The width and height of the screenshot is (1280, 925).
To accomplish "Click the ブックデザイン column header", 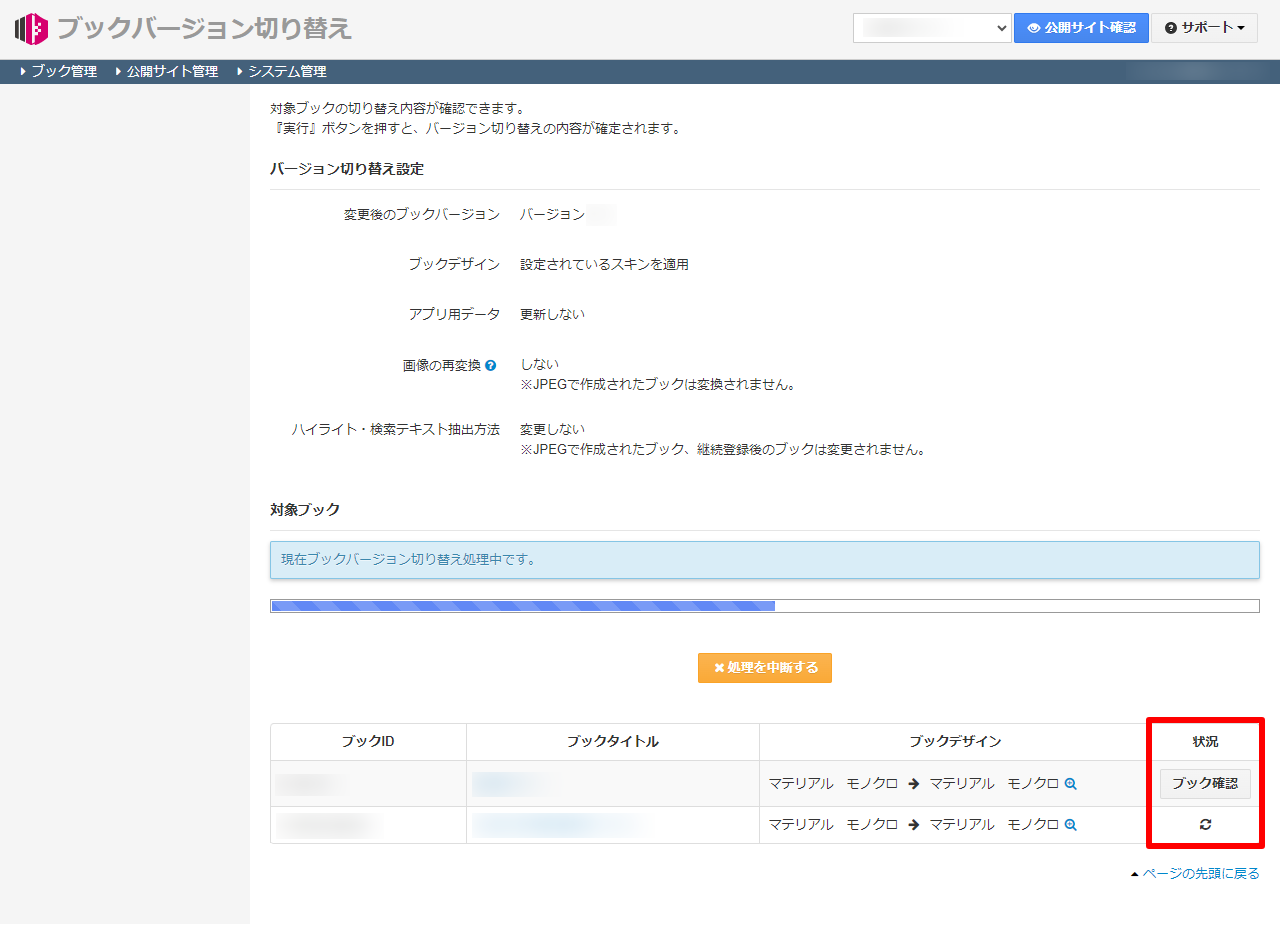I will (954, 742).
